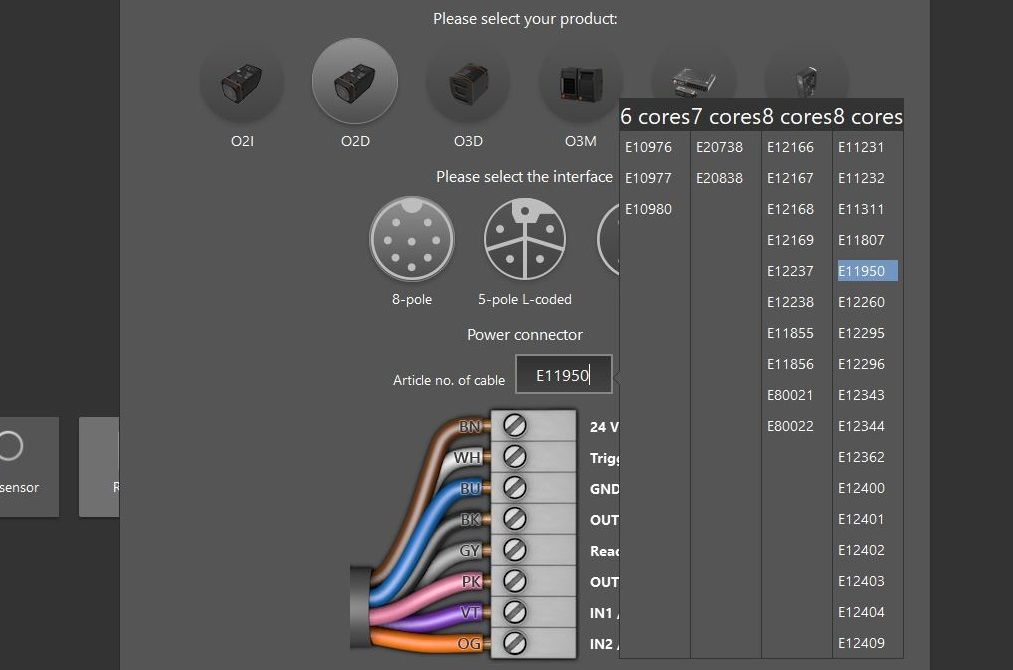1013x670 pixels.
Task: Pick the O3M product icon
Action: tap(580, 82)
